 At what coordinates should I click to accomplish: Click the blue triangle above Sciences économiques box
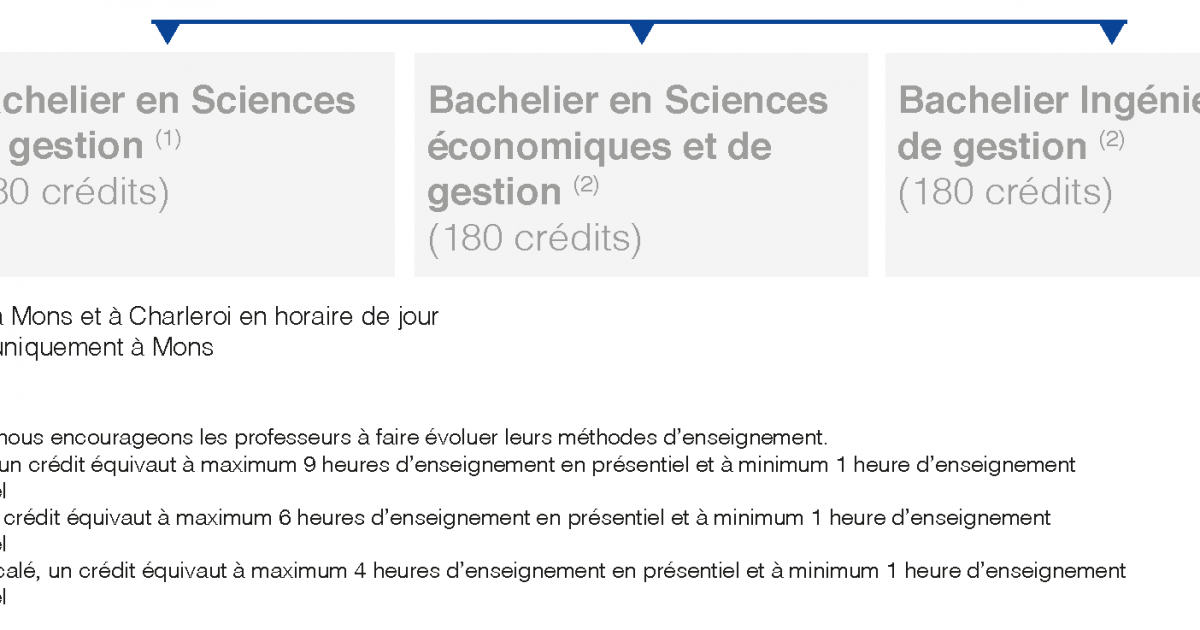[x=641, y=33]
